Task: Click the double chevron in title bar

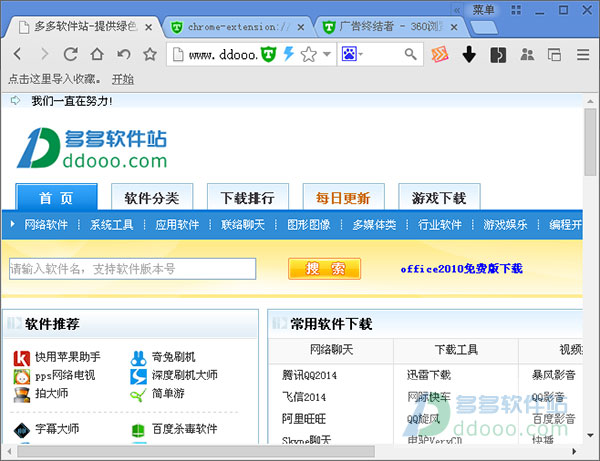Action: [x=457, y=10]
